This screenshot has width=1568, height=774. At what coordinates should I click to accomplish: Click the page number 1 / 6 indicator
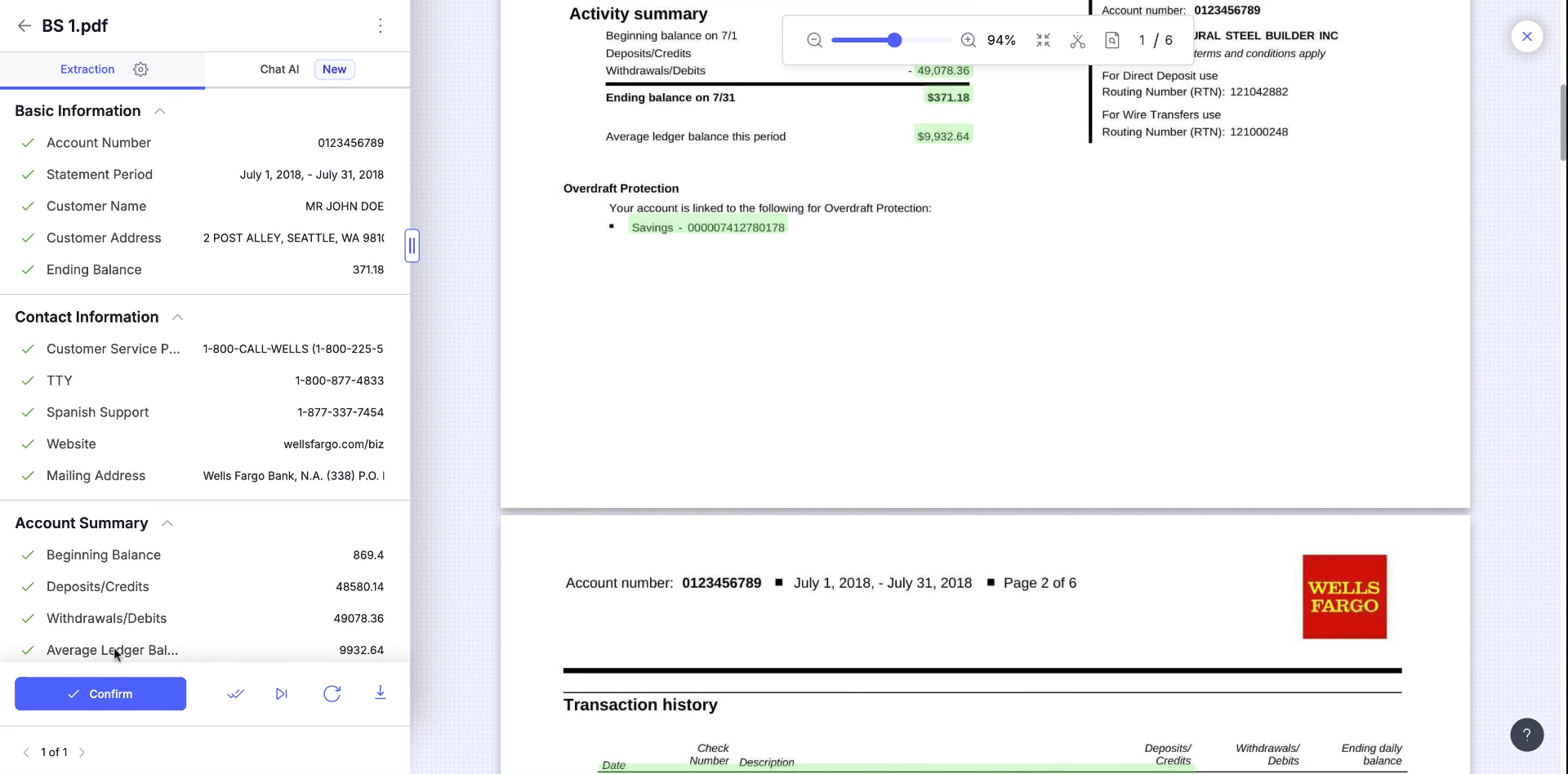click(1156, 40)
